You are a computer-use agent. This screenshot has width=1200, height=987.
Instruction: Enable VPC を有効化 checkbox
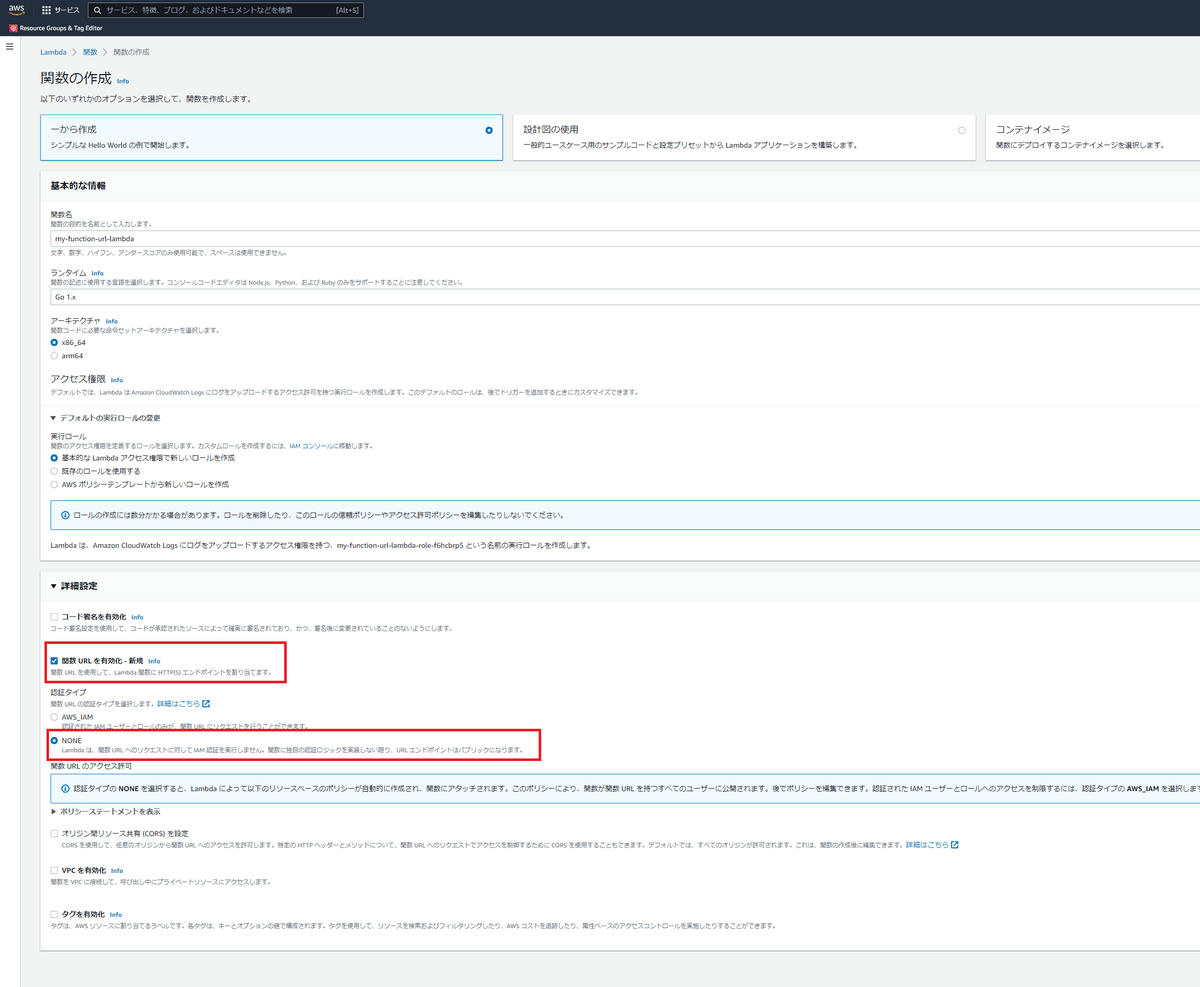pyautogui.click(x=54, y=871)
